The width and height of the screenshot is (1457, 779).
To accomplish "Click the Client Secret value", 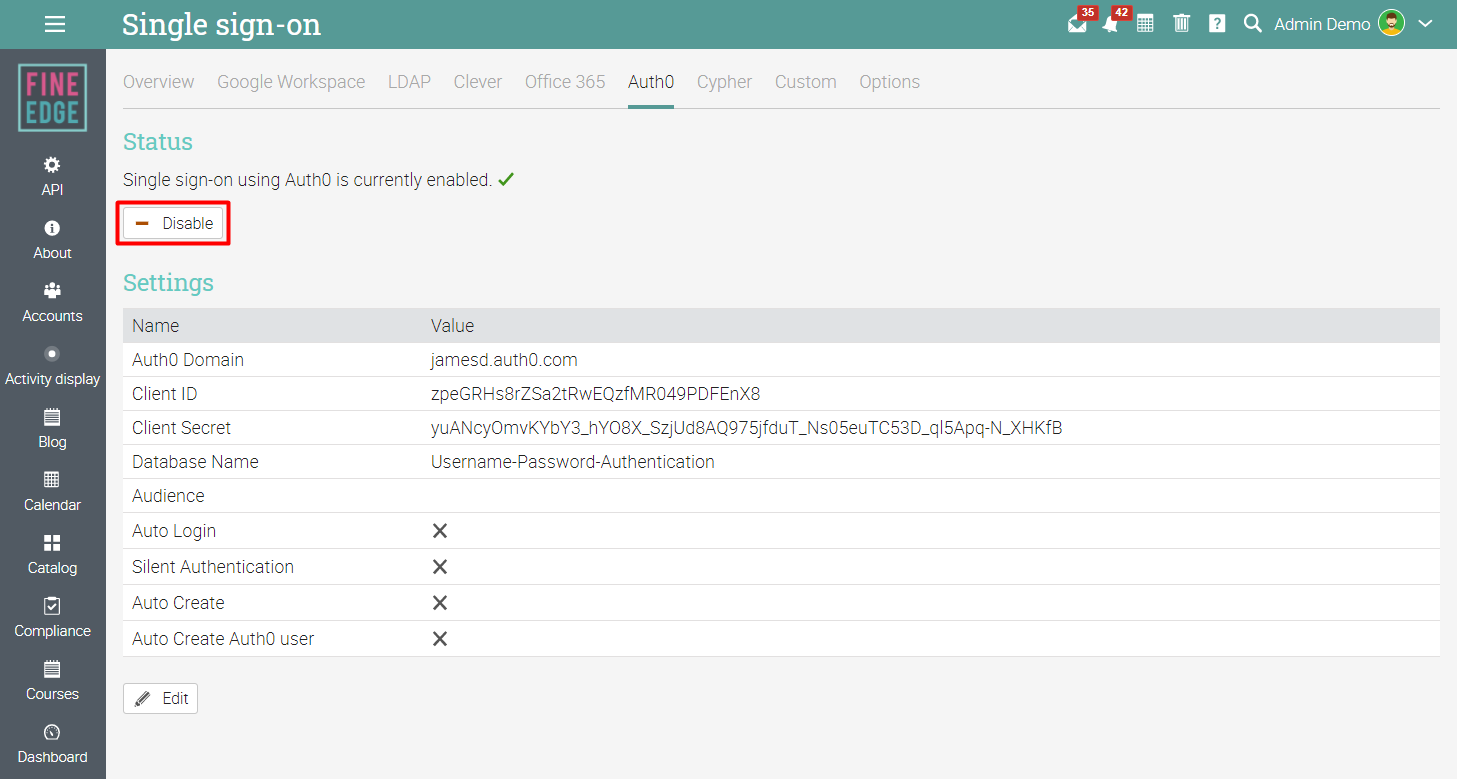I will click(x=746, y=428).
